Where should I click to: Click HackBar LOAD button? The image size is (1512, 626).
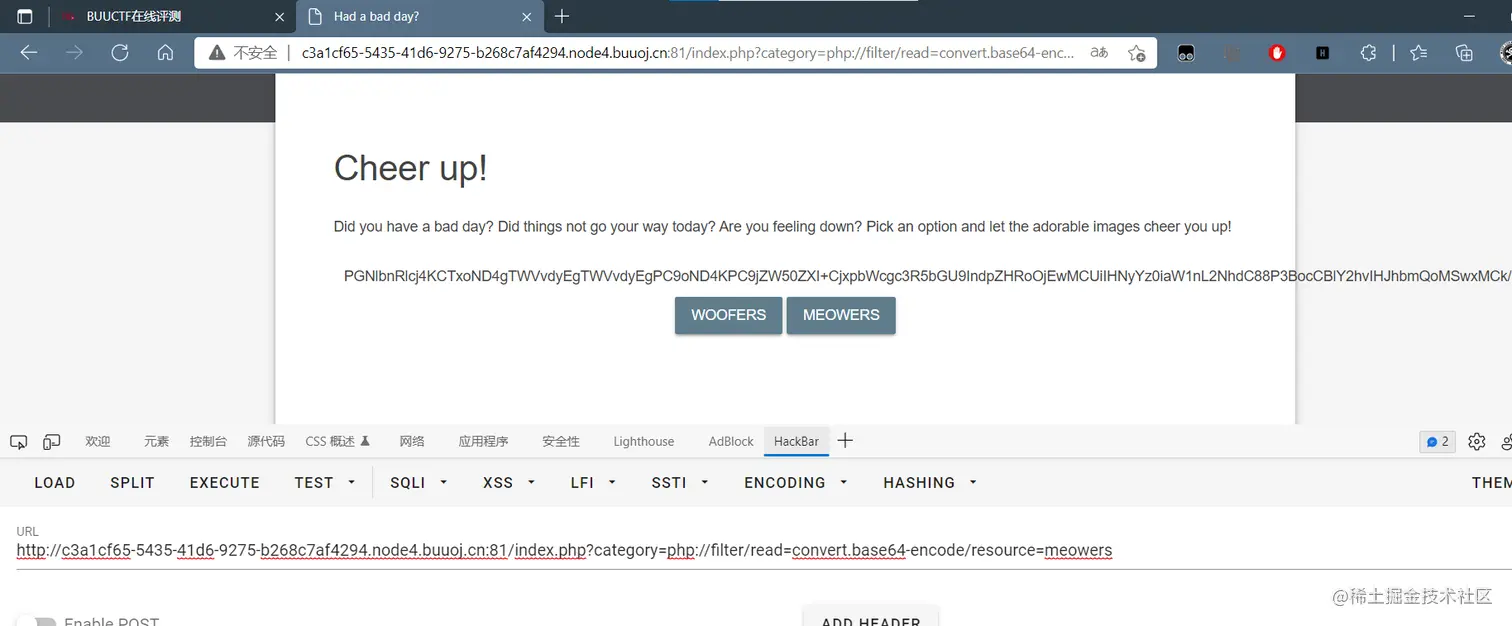click(x=55, y=482)
